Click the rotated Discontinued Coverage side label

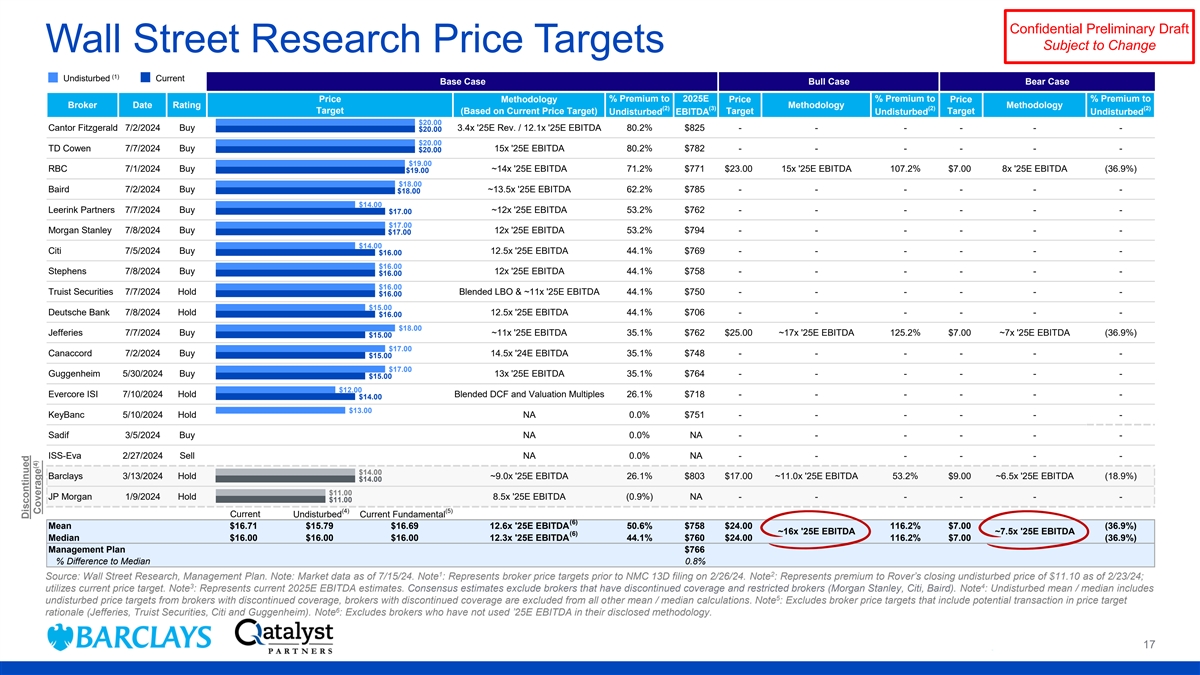[x=30, y=487]
